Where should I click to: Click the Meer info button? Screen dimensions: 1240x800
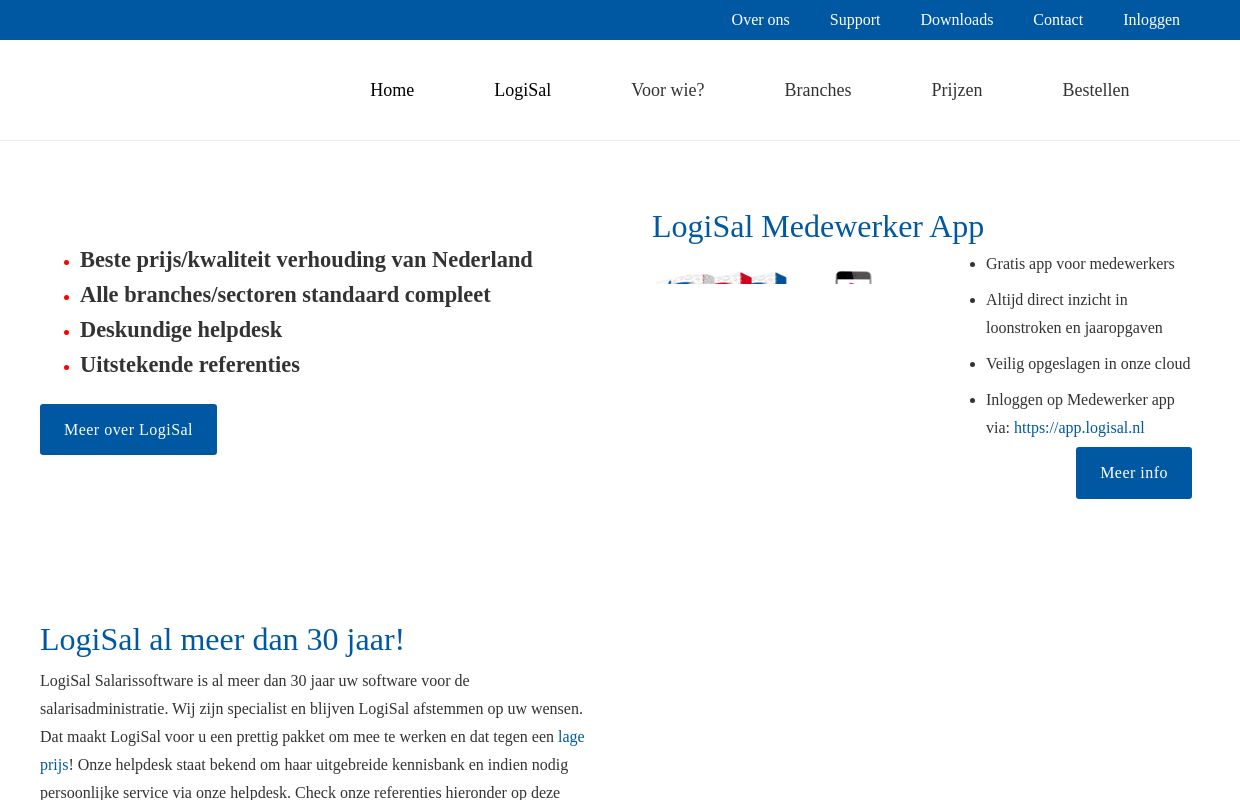(1134, 473)
